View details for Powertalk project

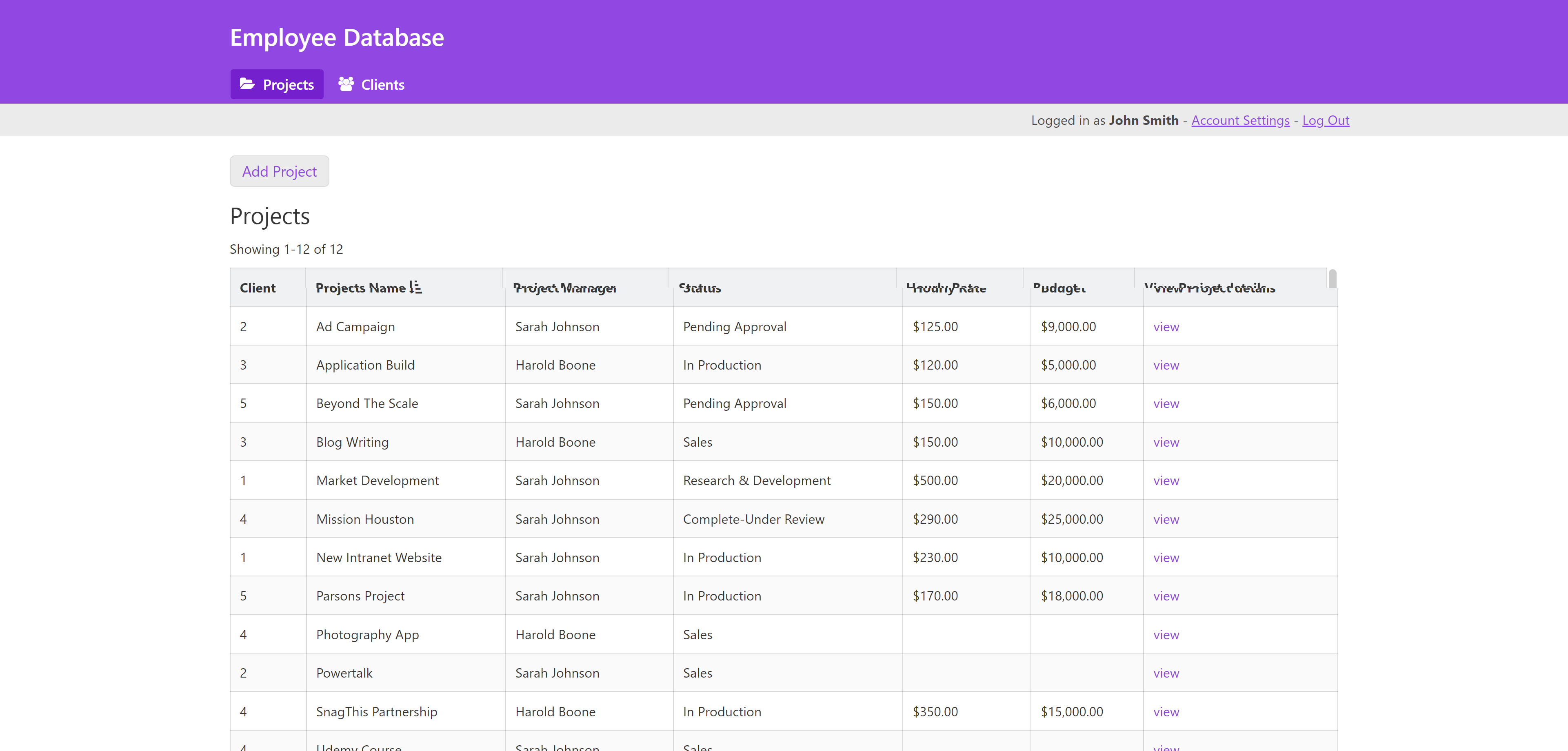(x=1166, y=673)
